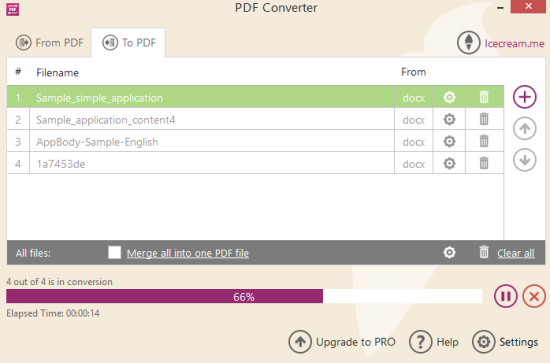
Task: Click the Clear all link
Action: click(x=516, y=253)
